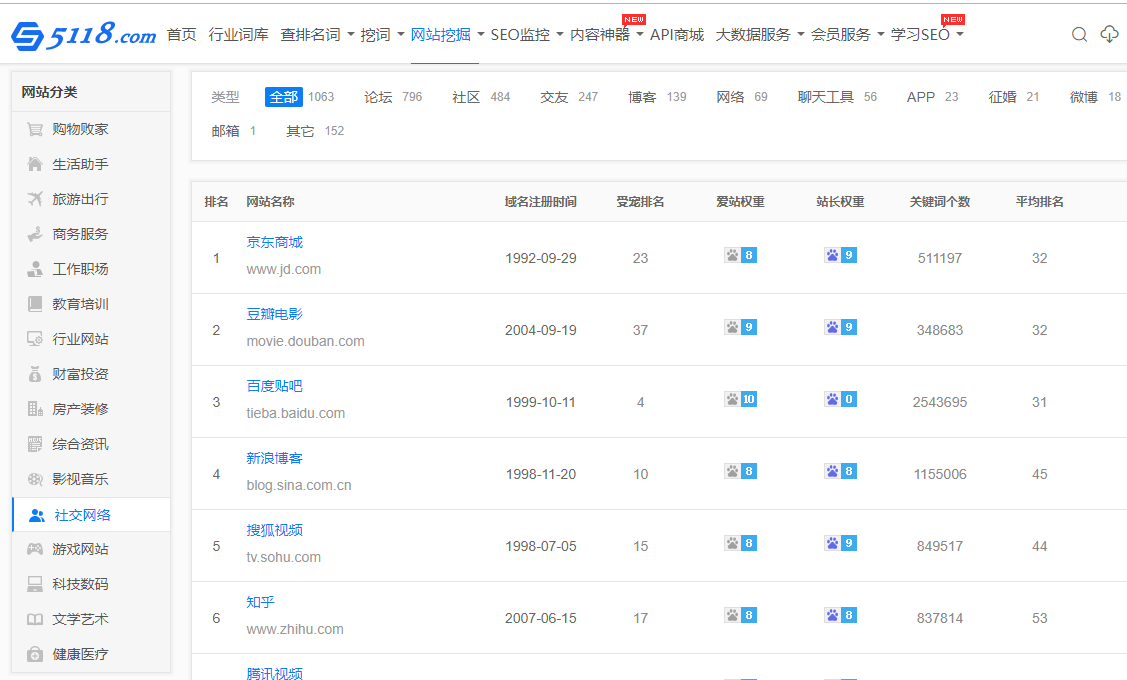Filter by 社区 type
Viewport: 1127px width, 680px height.
pyautogui.click(x=466, y=97)
